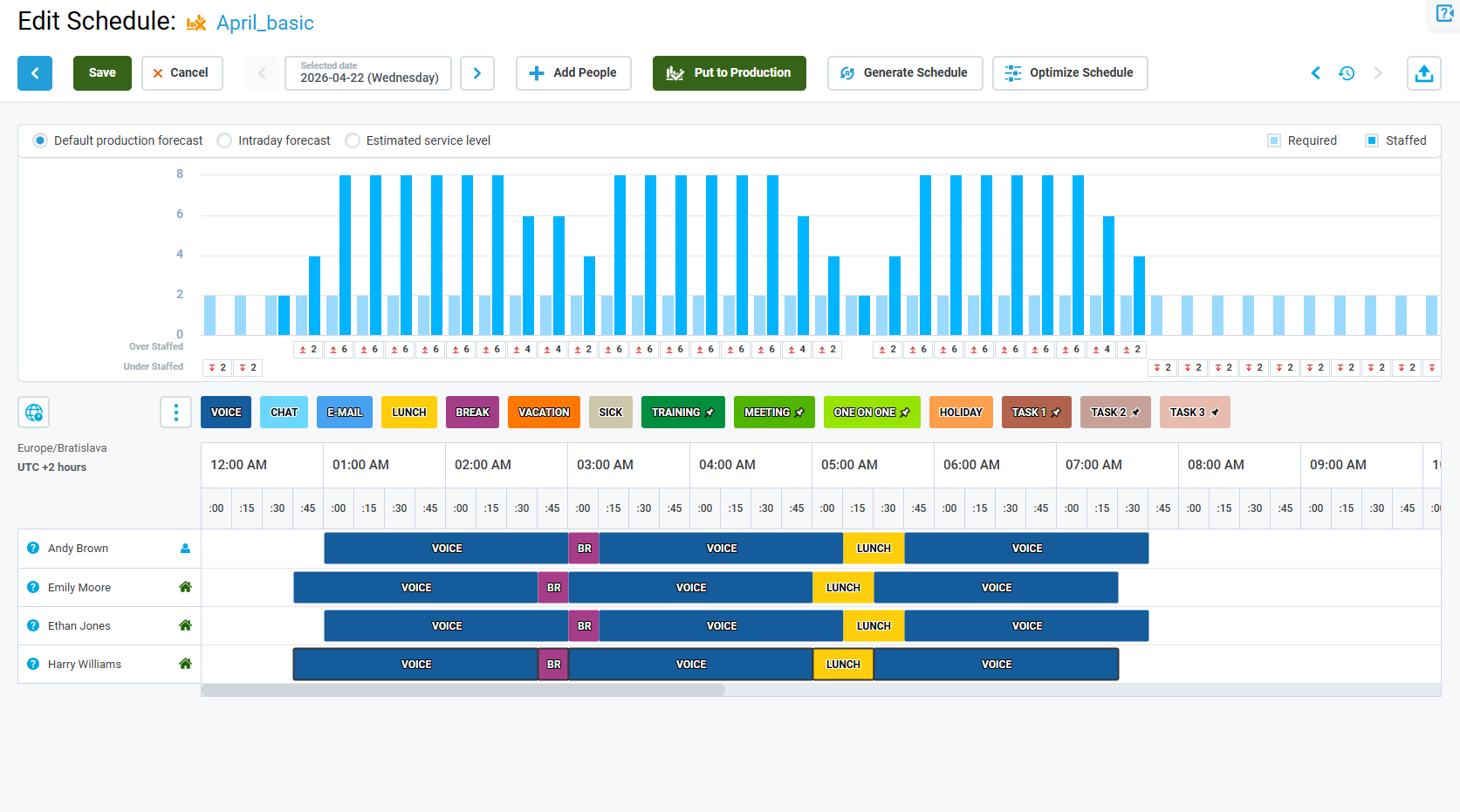Open the April_basic schedule link

pos(265,23)
